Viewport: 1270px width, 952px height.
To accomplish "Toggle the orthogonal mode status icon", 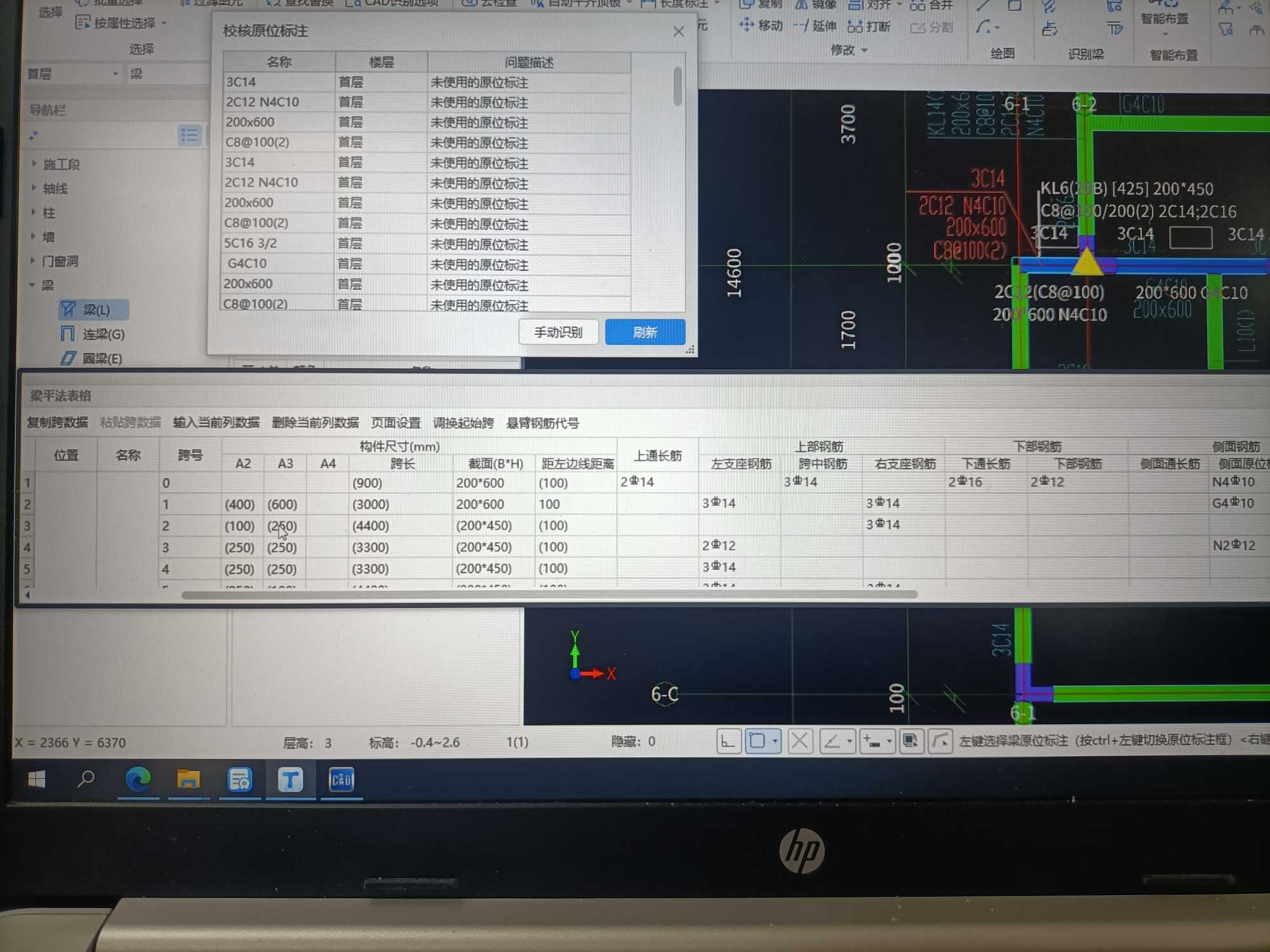I will pos(728,741).
